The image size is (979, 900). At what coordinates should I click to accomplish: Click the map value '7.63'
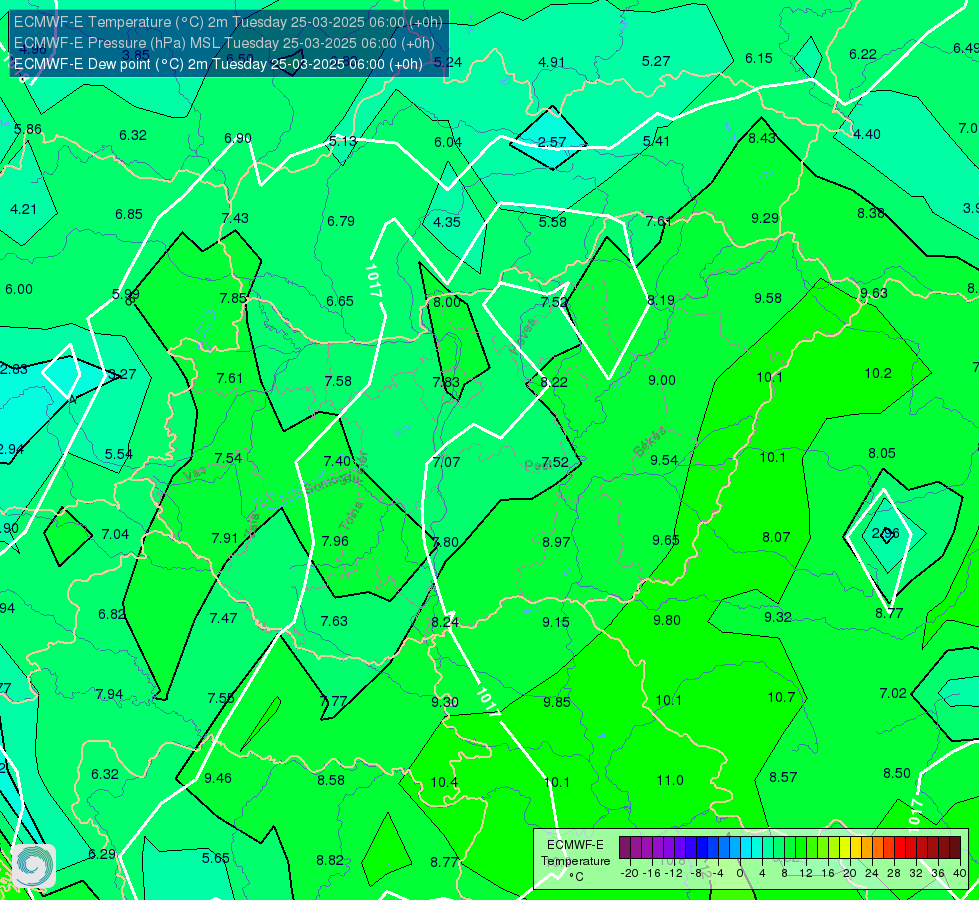334,621
